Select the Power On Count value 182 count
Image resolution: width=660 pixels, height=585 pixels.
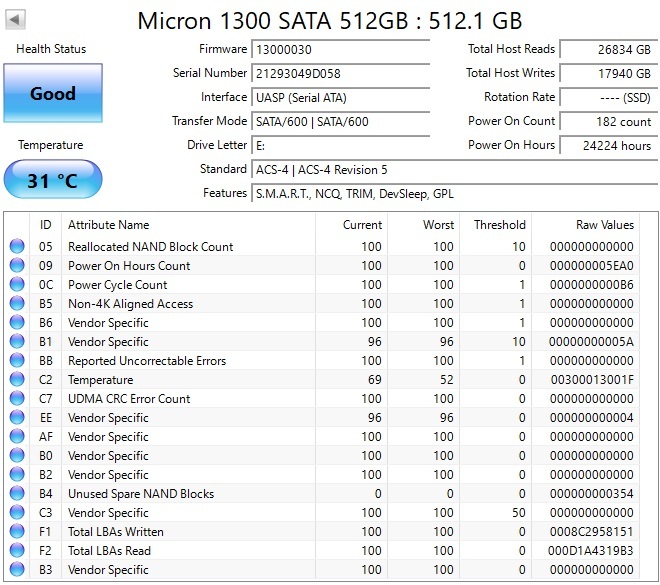click(609, 121)
